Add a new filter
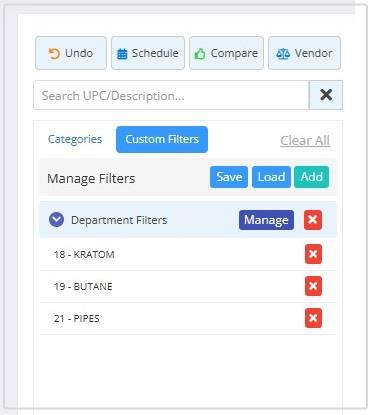Viewport: 370px width, 415px height. tap(312, 177)
